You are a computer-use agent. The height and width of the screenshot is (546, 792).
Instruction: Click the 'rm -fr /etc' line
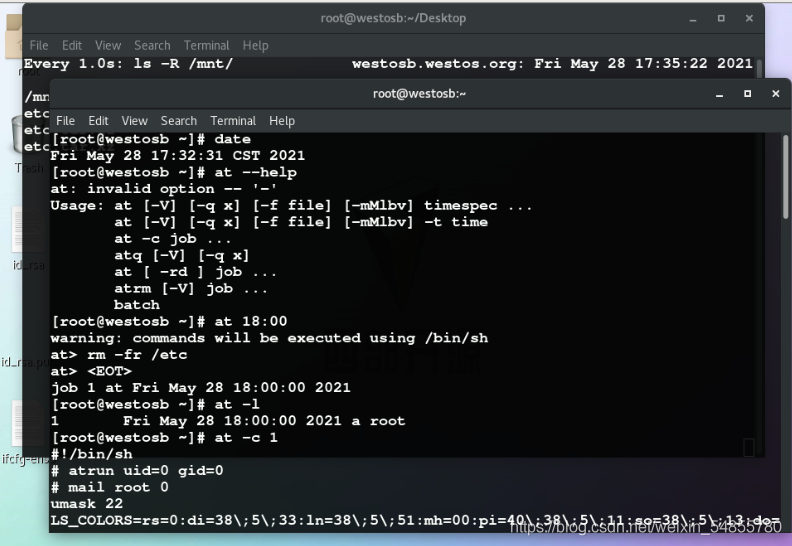pos(119,355)
